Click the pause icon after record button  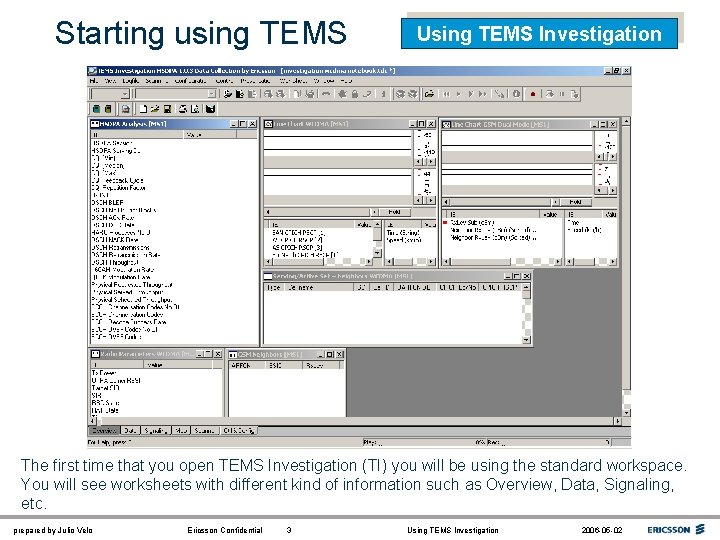562,94
